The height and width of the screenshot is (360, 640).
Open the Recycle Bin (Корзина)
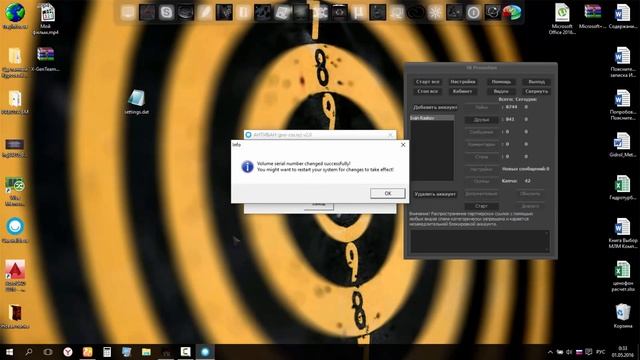pos(623,316)
